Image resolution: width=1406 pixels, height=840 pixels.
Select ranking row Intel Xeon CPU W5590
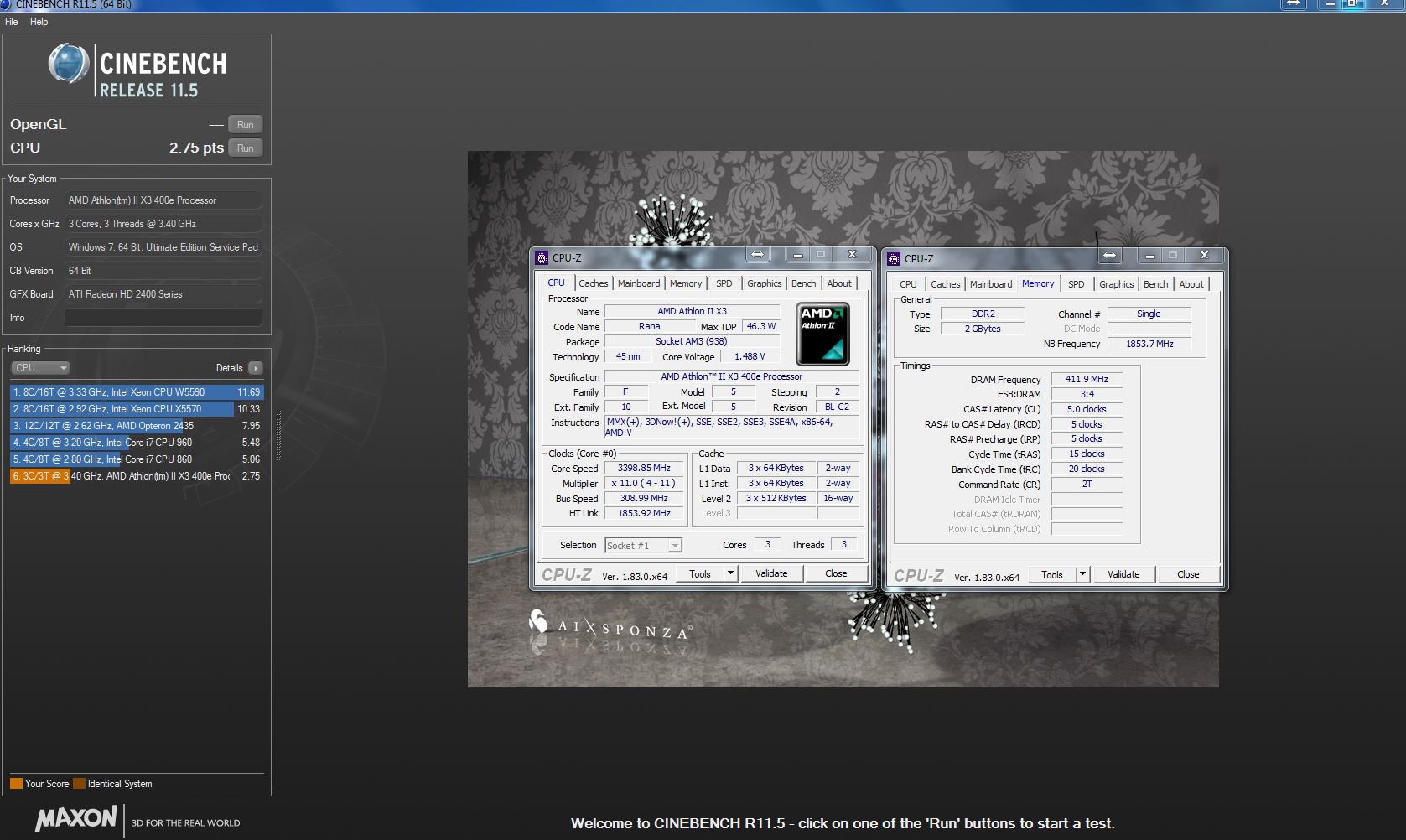coord(137,392)
